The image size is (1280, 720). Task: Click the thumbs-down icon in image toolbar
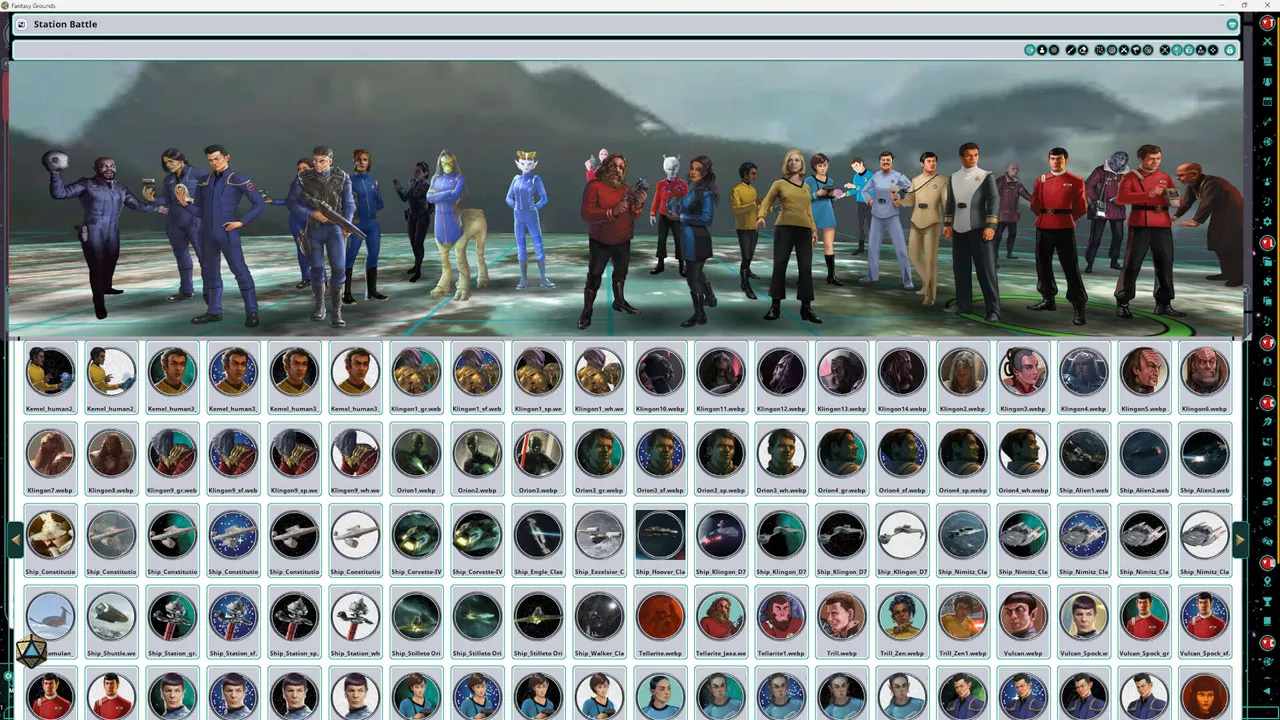[x=1136, y=50]
